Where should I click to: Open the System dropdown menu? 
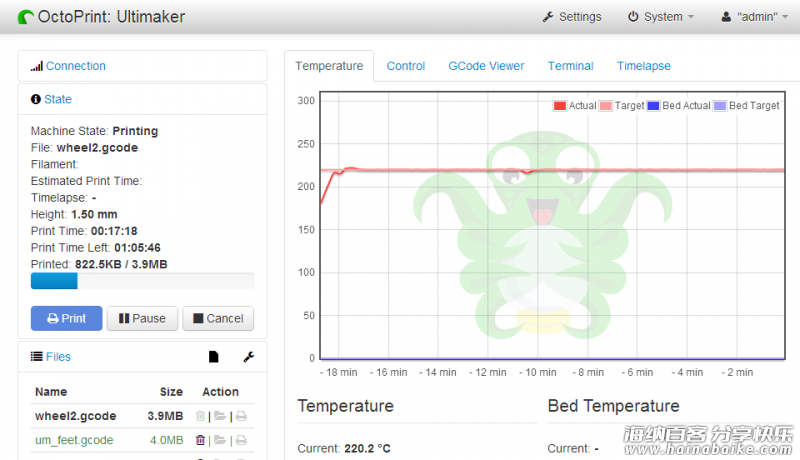click(661, 17)
